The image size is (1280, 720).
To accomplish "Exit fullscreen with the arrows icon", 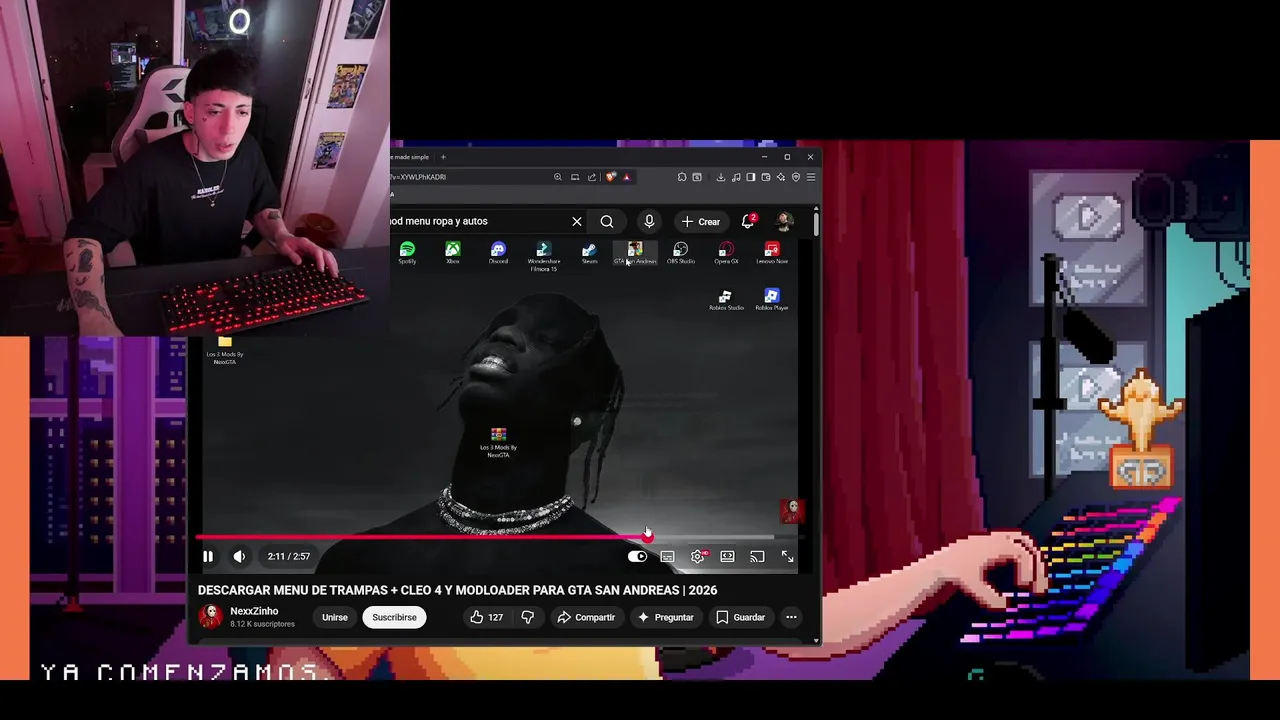I will click(x=788, y=557).
